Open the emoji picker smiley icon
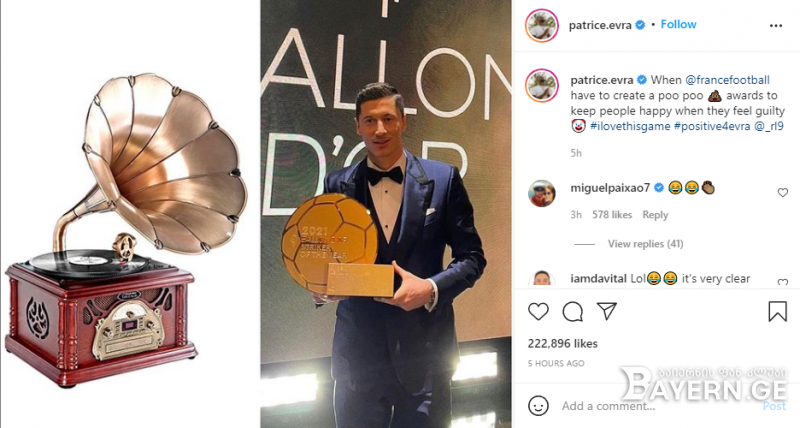Viewport: 800px width, 428px height. 538,406
